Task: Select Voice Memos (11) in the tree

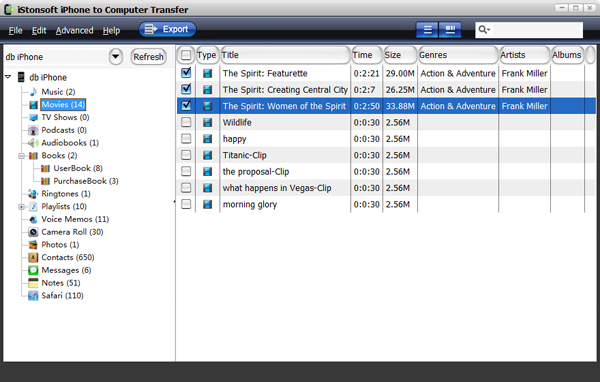Action: [x=75, y=219]
